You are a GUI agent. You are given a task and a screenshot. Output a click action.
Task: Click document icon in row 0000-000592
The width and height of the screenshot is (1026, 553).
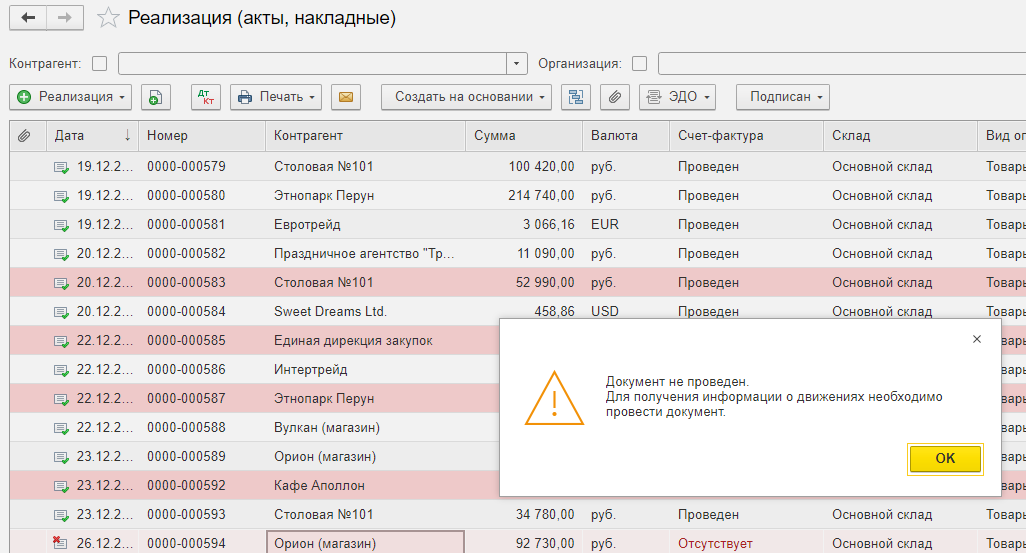pyautogui.click(x=61, y=486)
